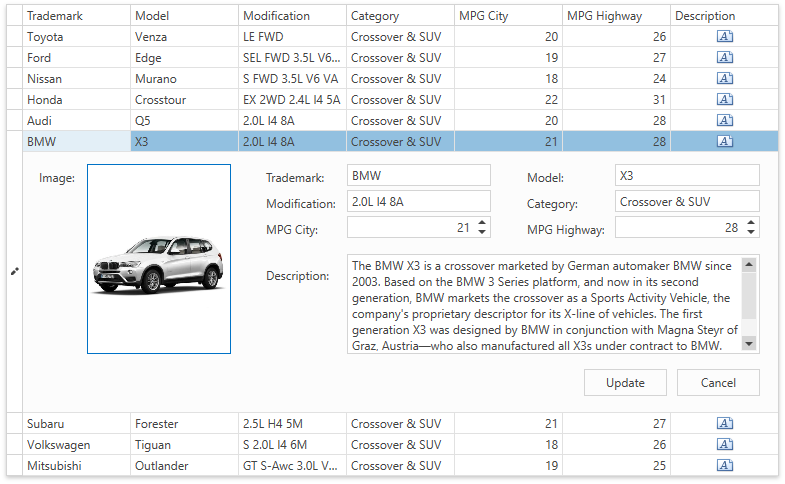
Task: Select the Volkswagen trademark cell
Action: point(77,445)
